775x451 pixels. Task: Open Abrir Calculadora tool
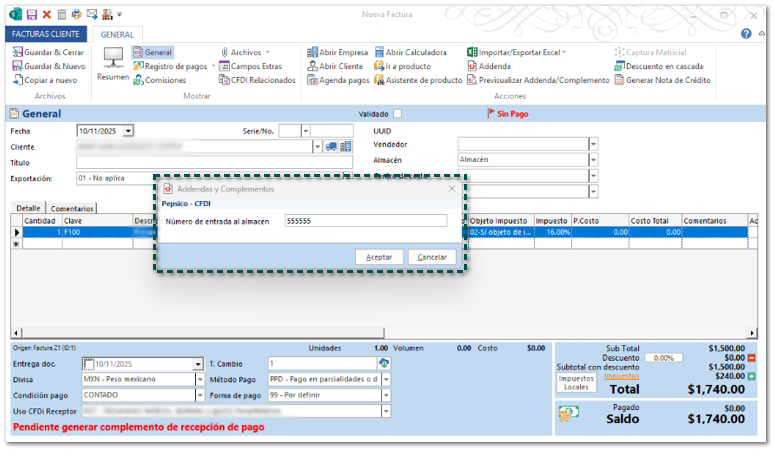409,52
